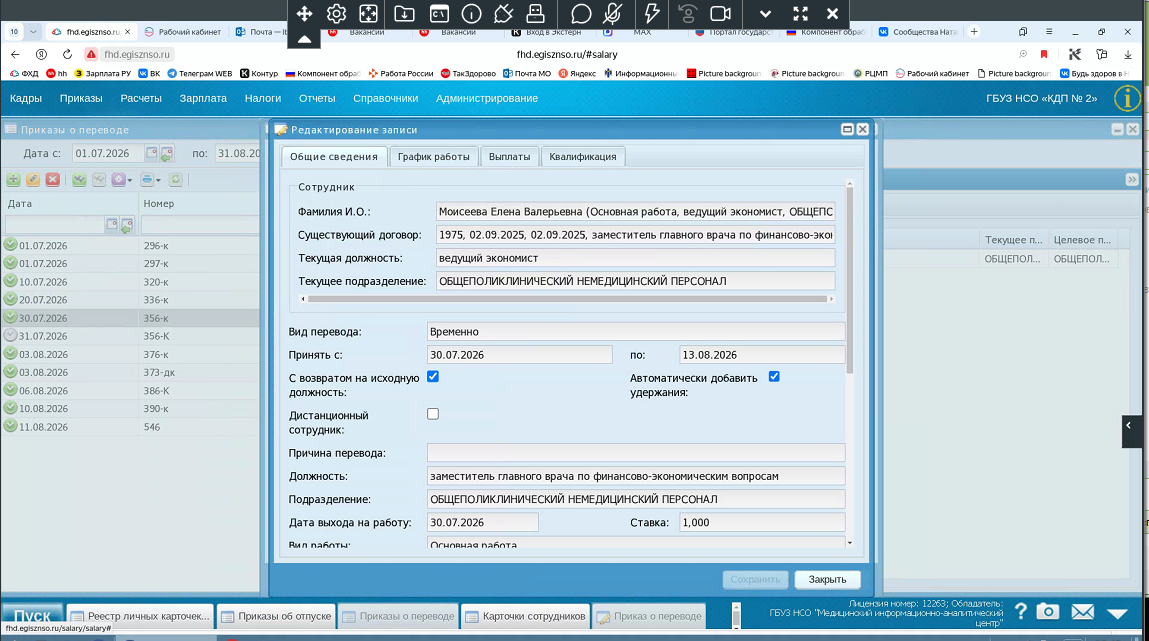Enable 'Дистанционный сотрудник' checkbox
The image size is (1149, 641).
(x=433, y=414)
